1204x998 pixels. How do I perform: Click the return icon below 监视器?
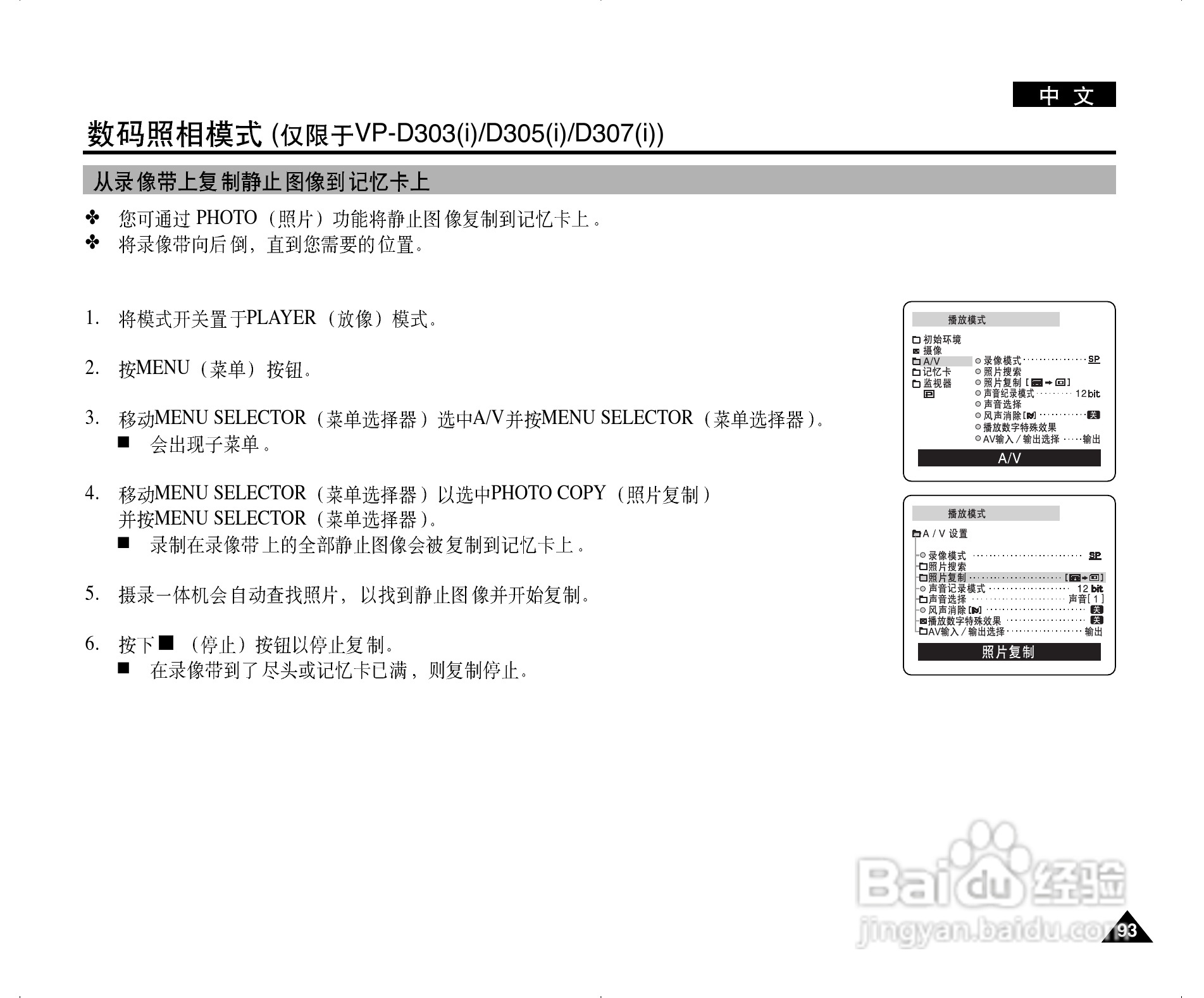(929, 394)
